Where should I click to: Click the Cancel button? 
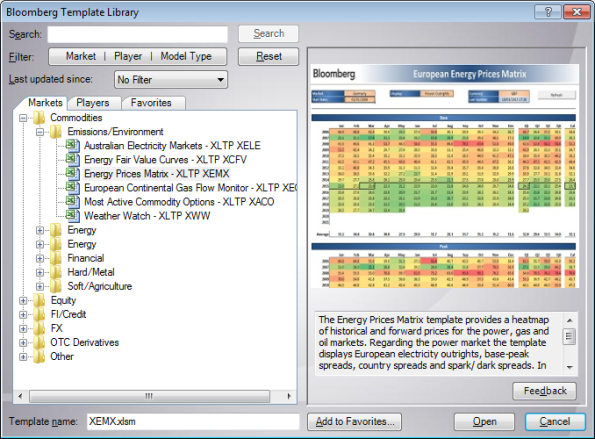(x=555, y=422)
